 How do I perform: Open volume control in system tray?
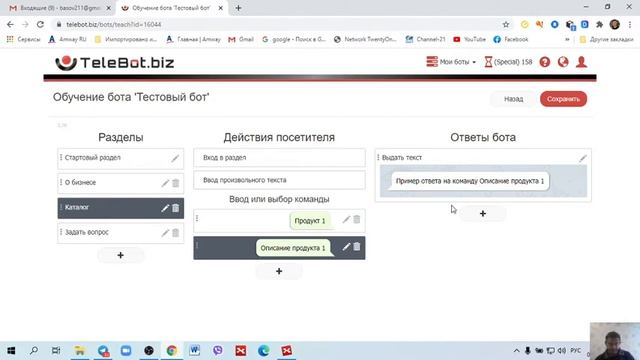point(562,351)
